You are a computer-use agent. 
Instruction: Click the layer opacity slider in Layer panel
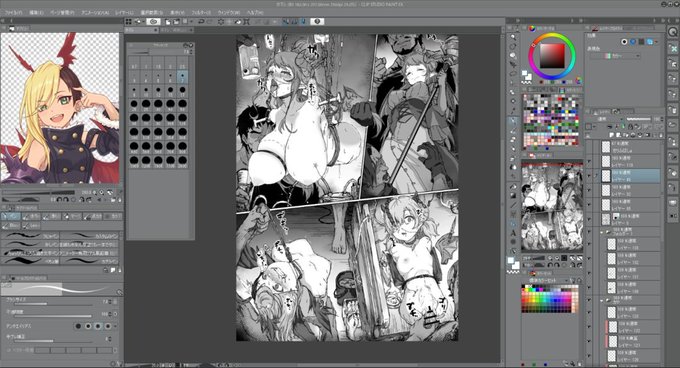(x=638, y=119)
